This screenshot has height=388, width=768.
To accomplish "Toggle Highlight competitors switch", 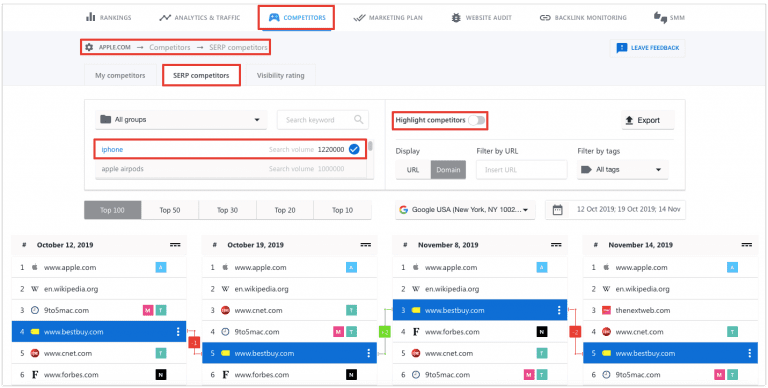I will 476,120.
